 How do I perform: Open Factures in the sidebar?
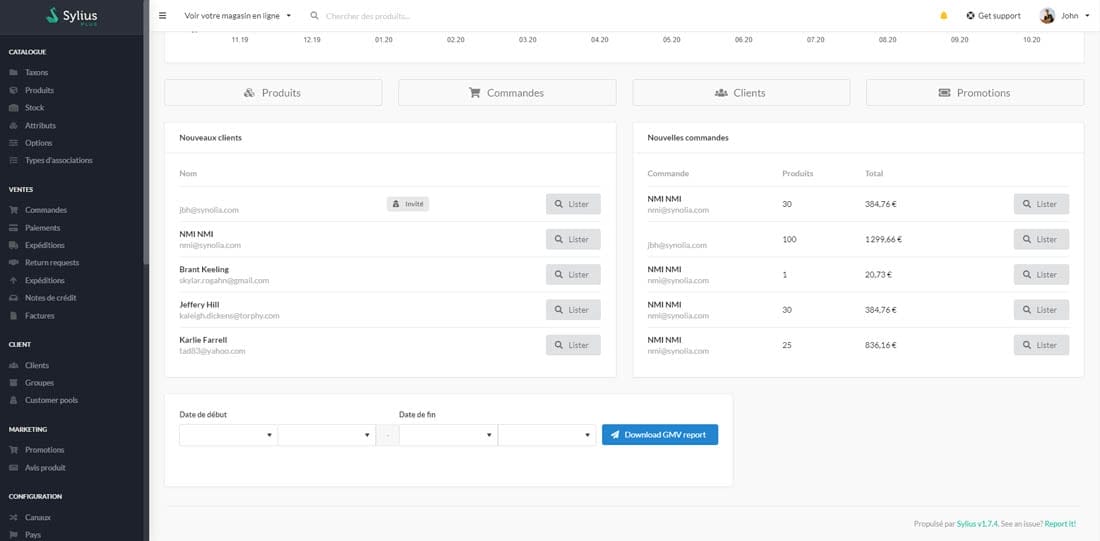coord(39,316)
